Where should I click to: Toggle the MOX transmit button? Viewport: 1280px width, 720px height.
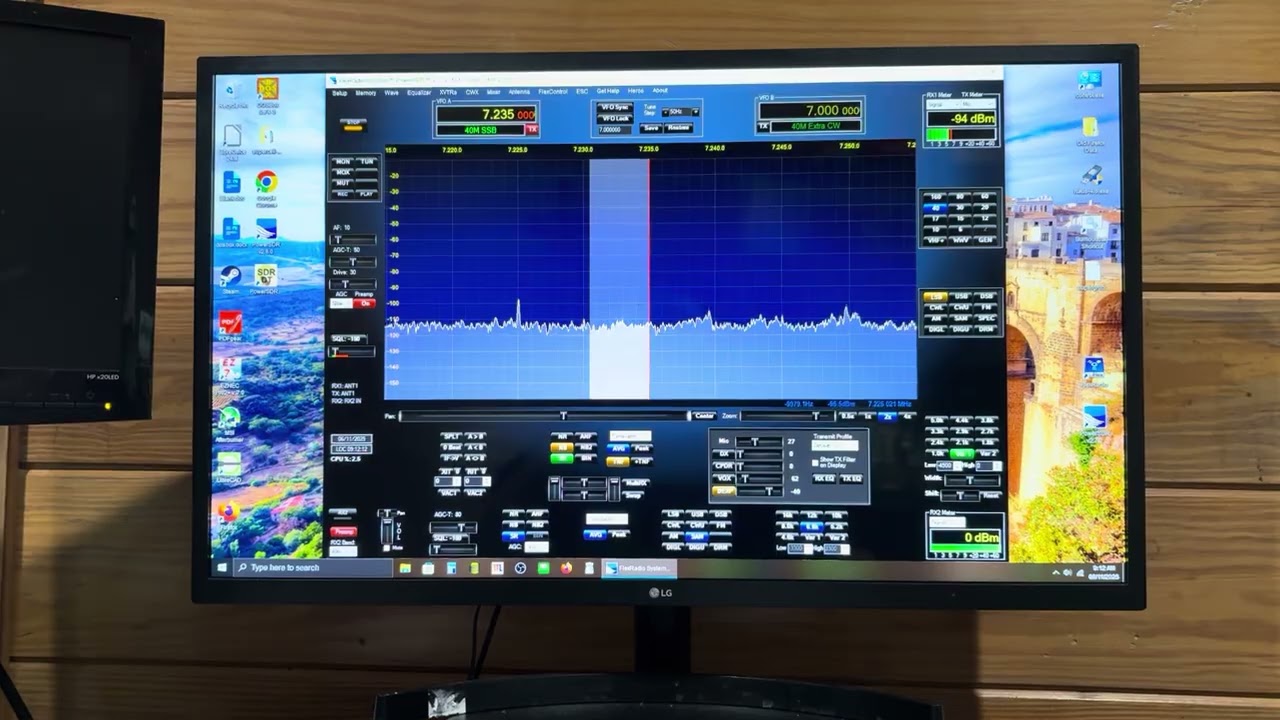pyautogui.click(x=343, y=172)
